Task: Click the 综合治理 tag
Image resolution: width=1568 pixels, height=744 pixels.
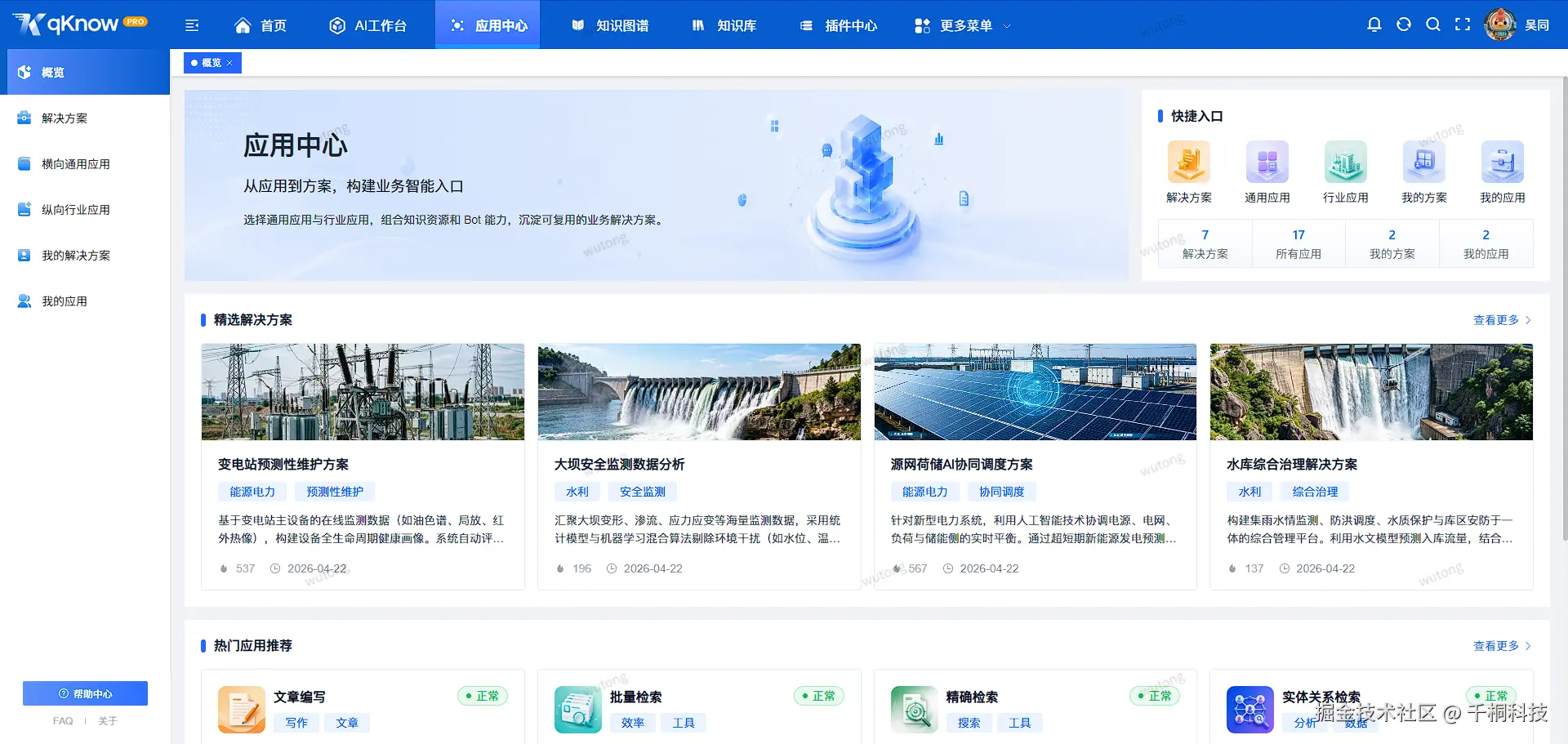Action: [1316, 492]
